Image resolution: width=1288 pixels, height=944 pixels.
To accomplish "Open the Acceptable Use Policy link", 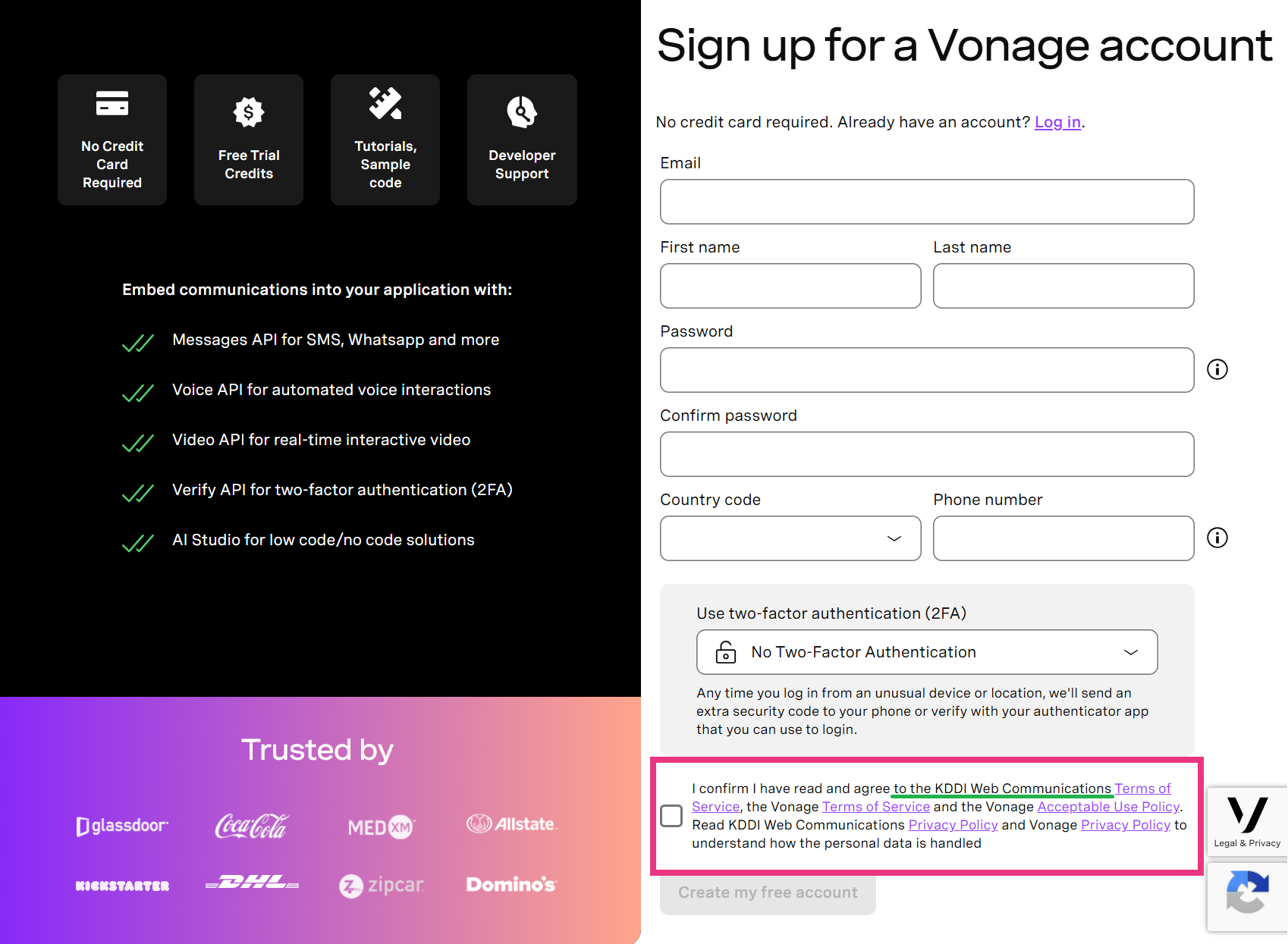I will click(x=1108, y=807).
